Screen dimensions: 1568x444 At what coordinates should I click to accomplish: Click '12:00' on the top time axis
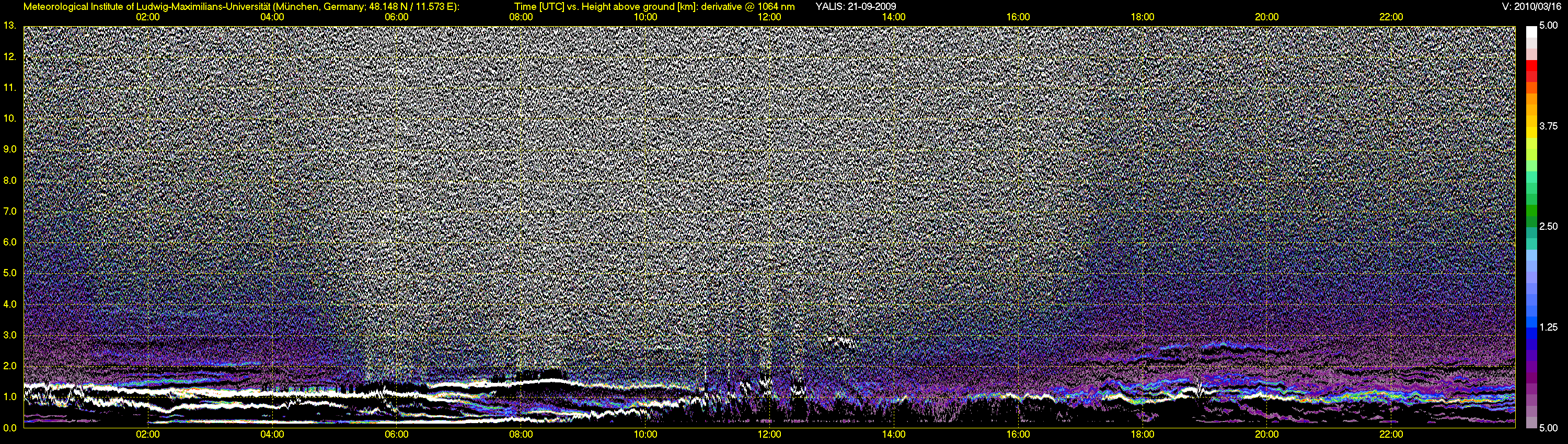769,17
